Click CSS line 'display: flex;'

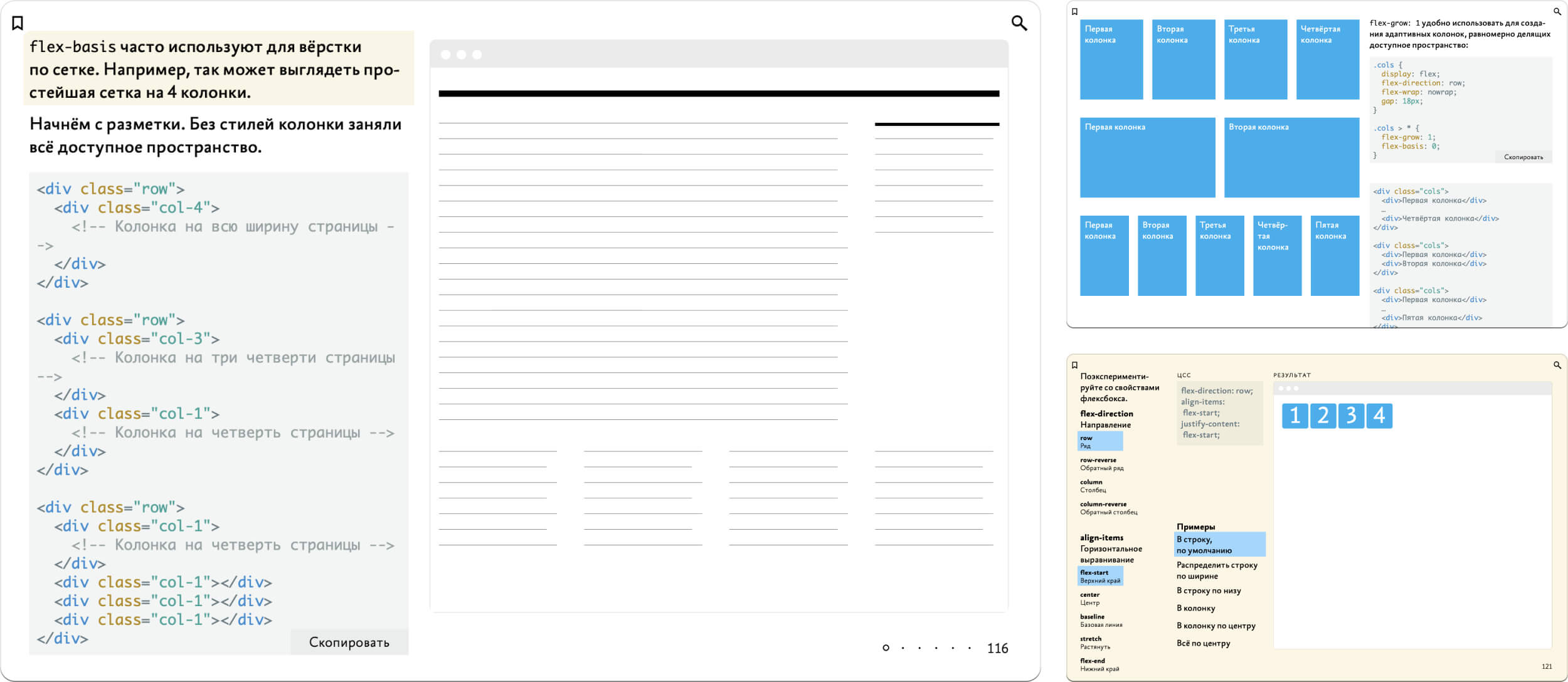coord(1410,74)
